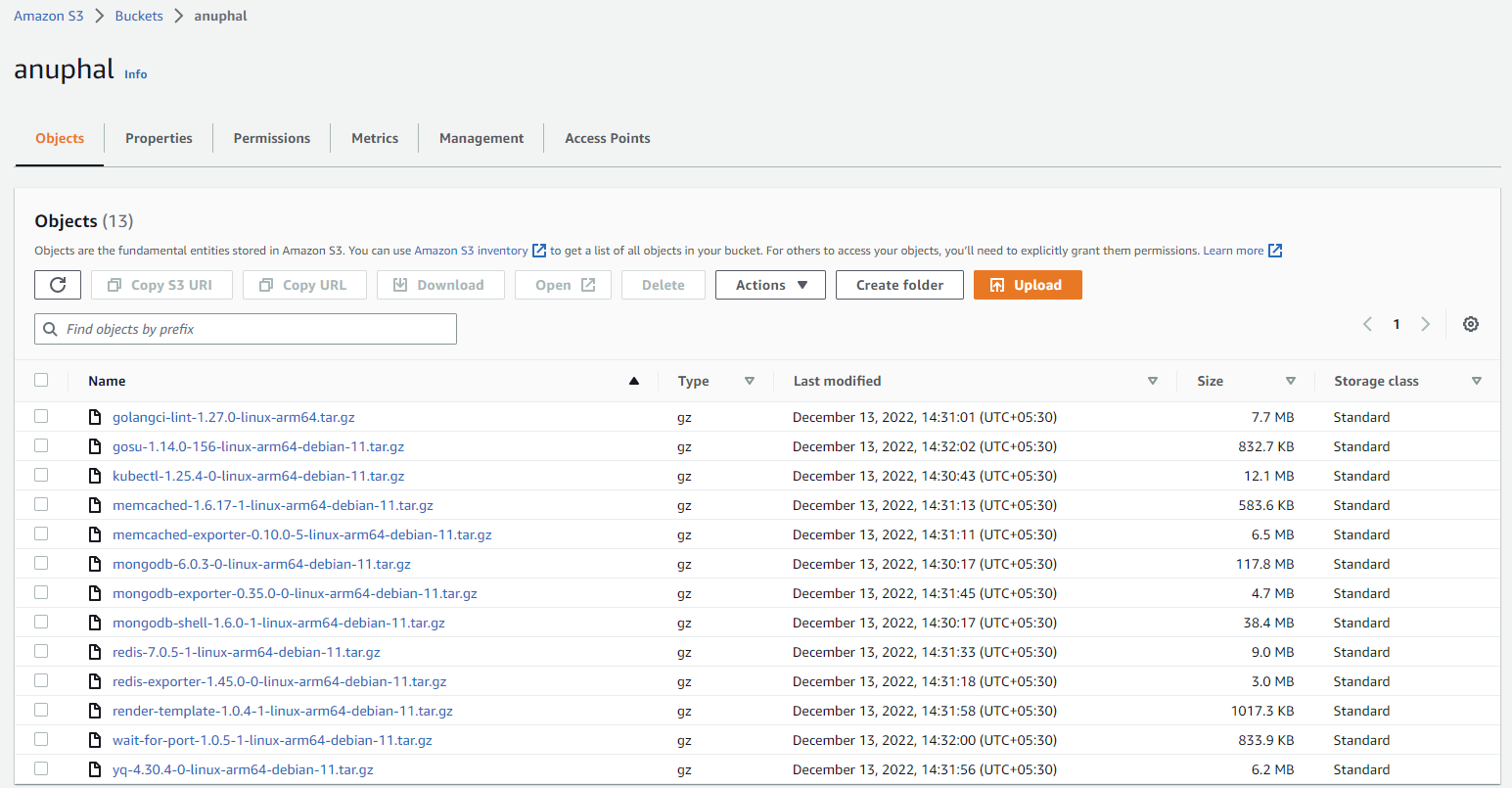Select checkbox for gosu-1.14.0-156 object
The height and width of the screenshot is (788, 1512).
coord(41,445)
